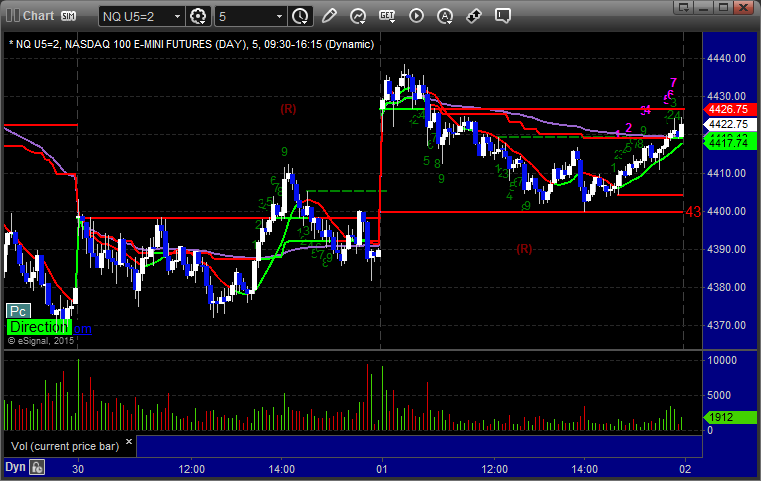Open the chart comment bubble icon
Viewport: 761px width, 481px height.
503,16
